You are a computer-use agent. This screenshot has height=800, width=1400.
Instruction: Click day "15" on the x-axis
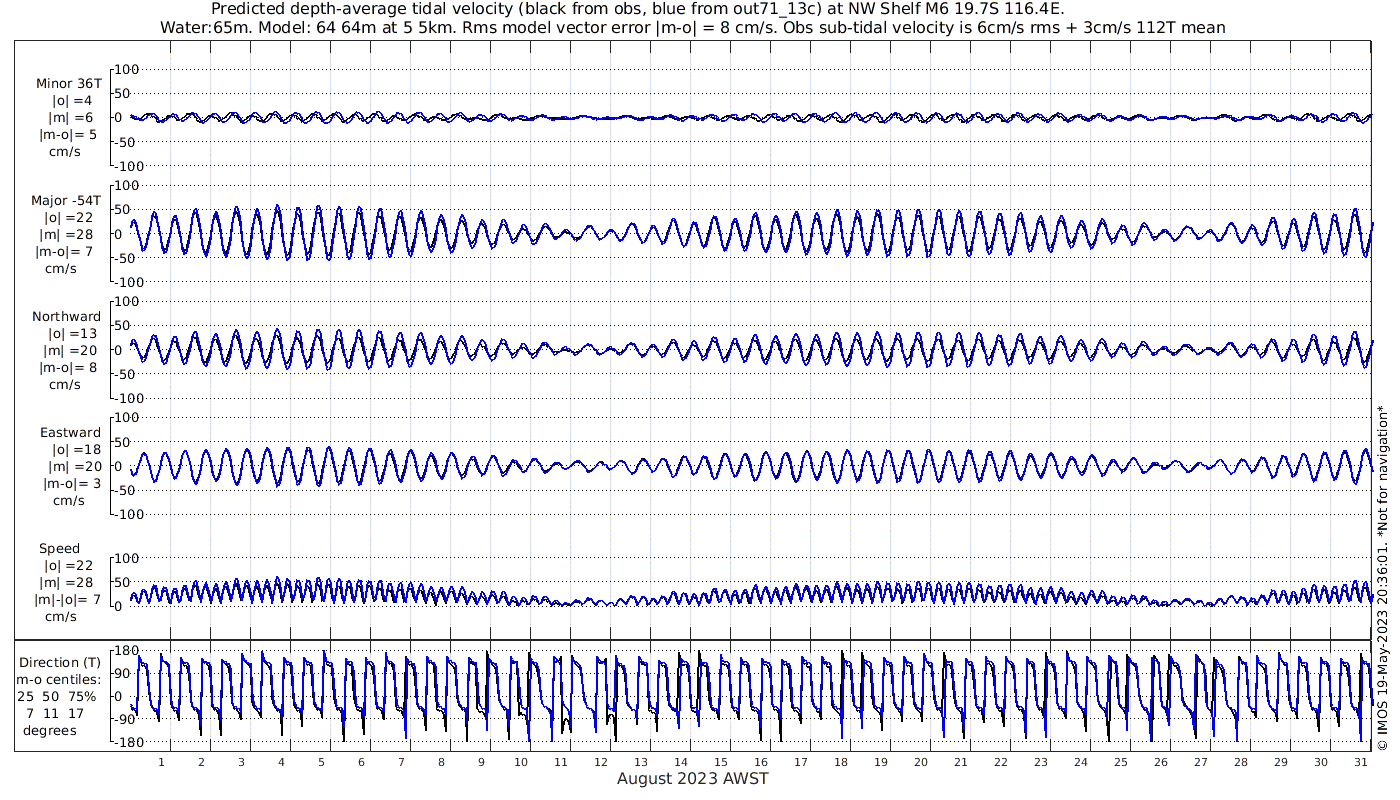721,762
